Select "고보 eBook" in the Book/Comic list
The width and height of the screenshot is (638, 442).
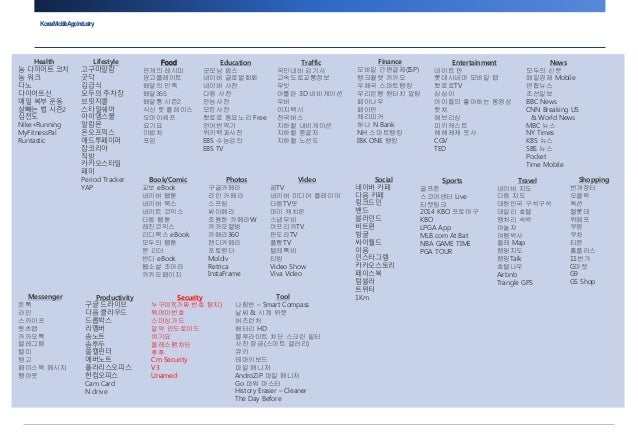point(159,188)
